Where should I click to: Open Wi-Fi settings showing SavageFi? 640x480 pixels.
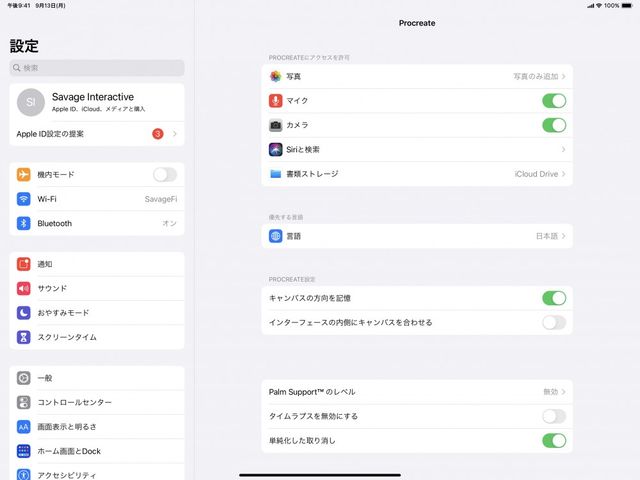tap(97, 199)
